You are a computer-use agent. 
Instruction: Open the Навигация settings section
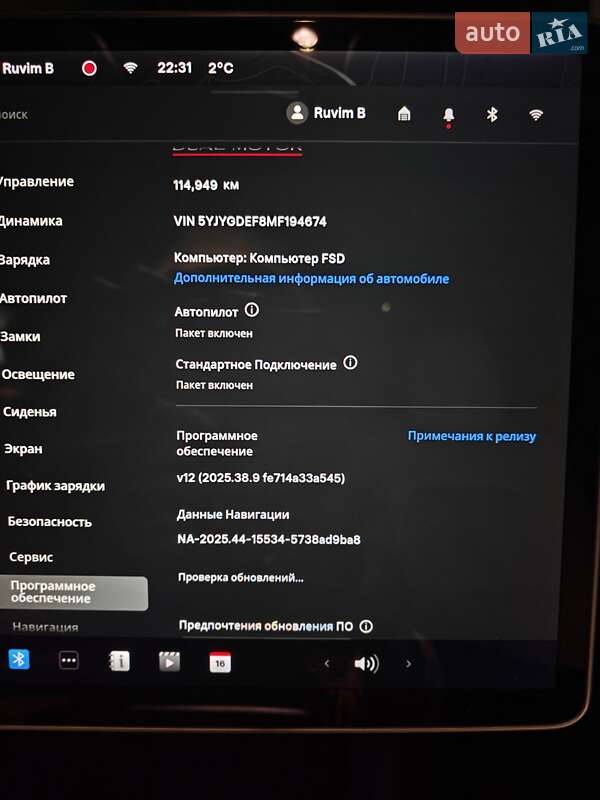coord(45,627)
